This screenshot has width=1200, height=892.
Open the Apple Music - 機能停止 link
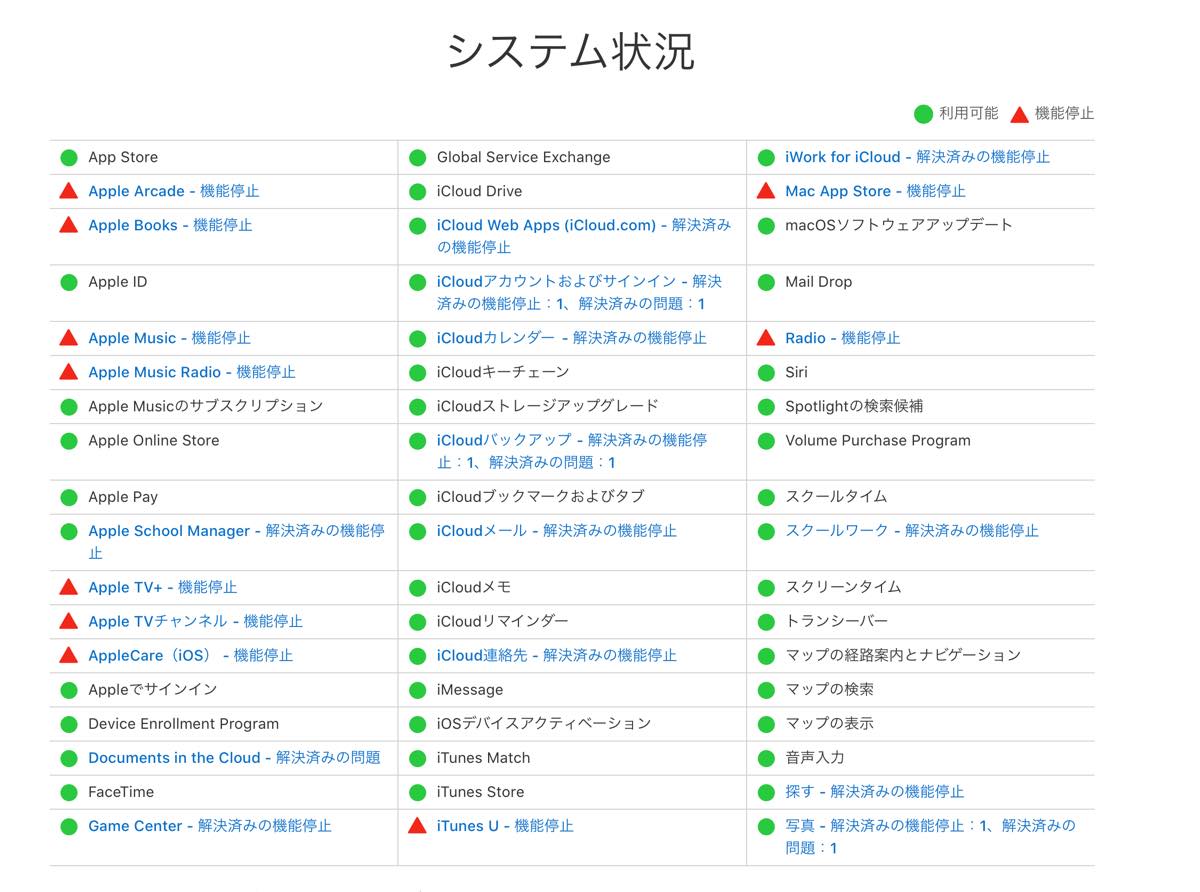click(169, 338)
